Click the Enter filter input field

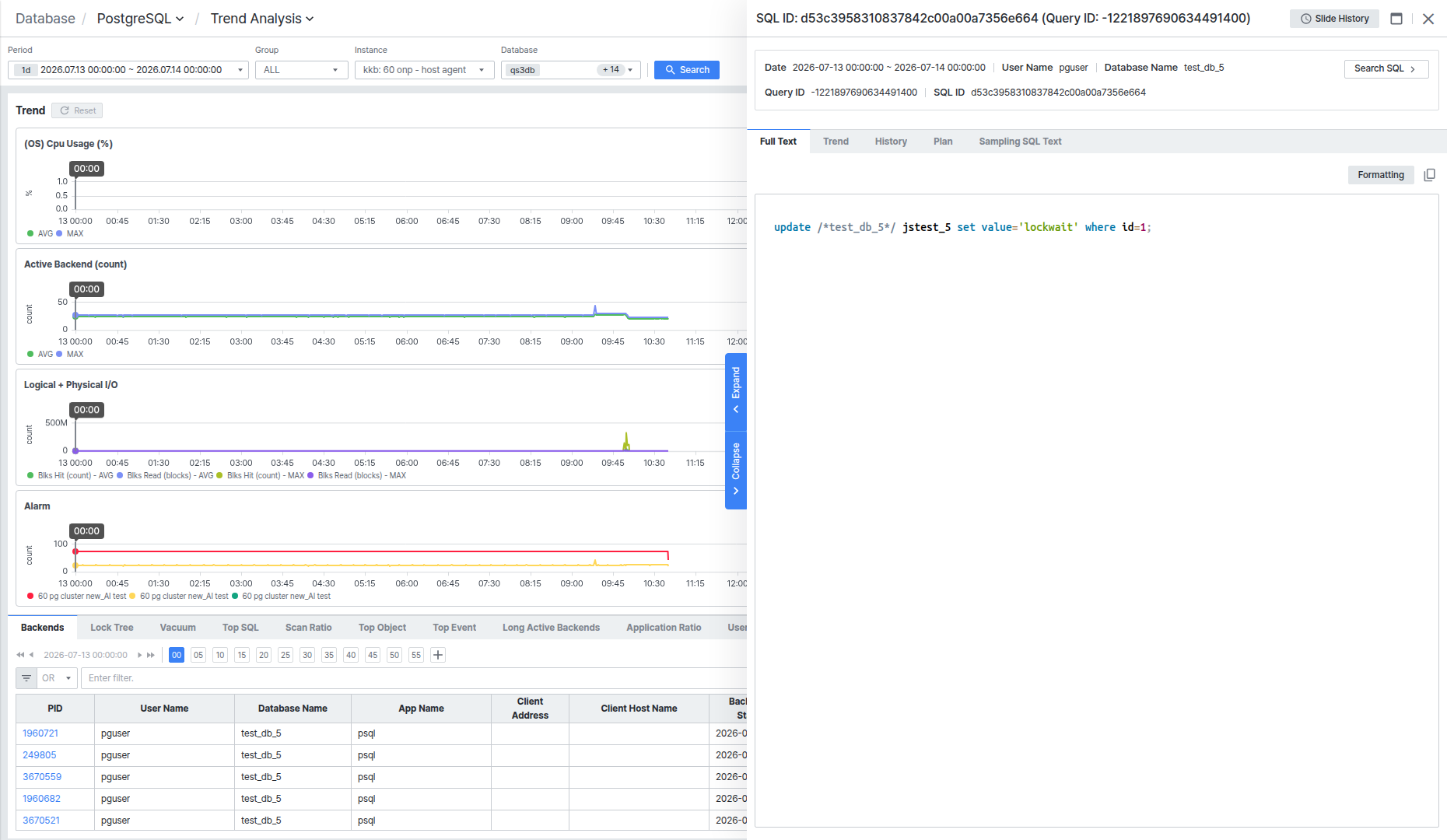pyautogui.click(x=412, y=678)
